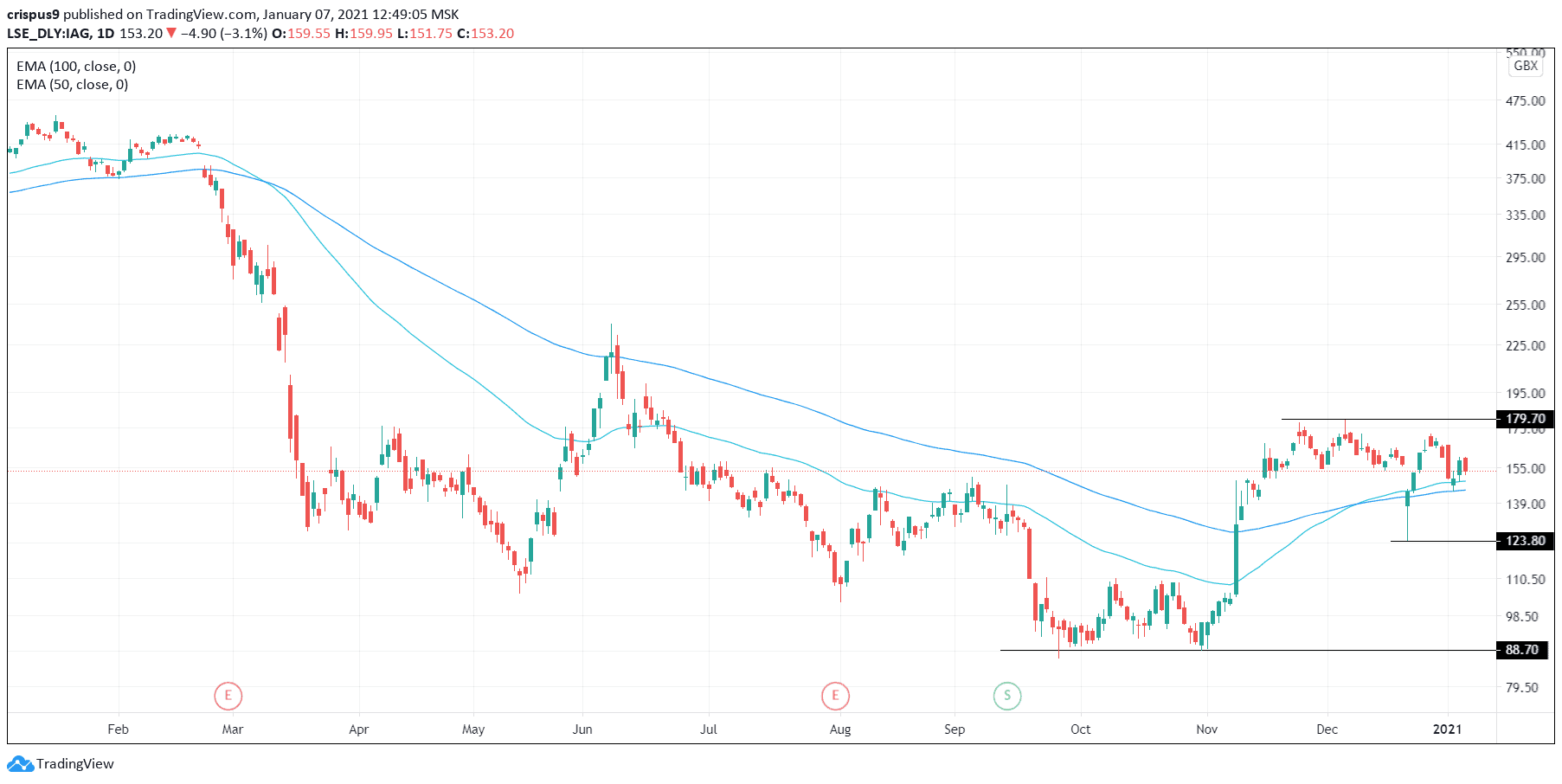The height and width of the screenshot is (784, 1562).
Task: Click the 475.00 price axis value
Action: click(1525, 101)
